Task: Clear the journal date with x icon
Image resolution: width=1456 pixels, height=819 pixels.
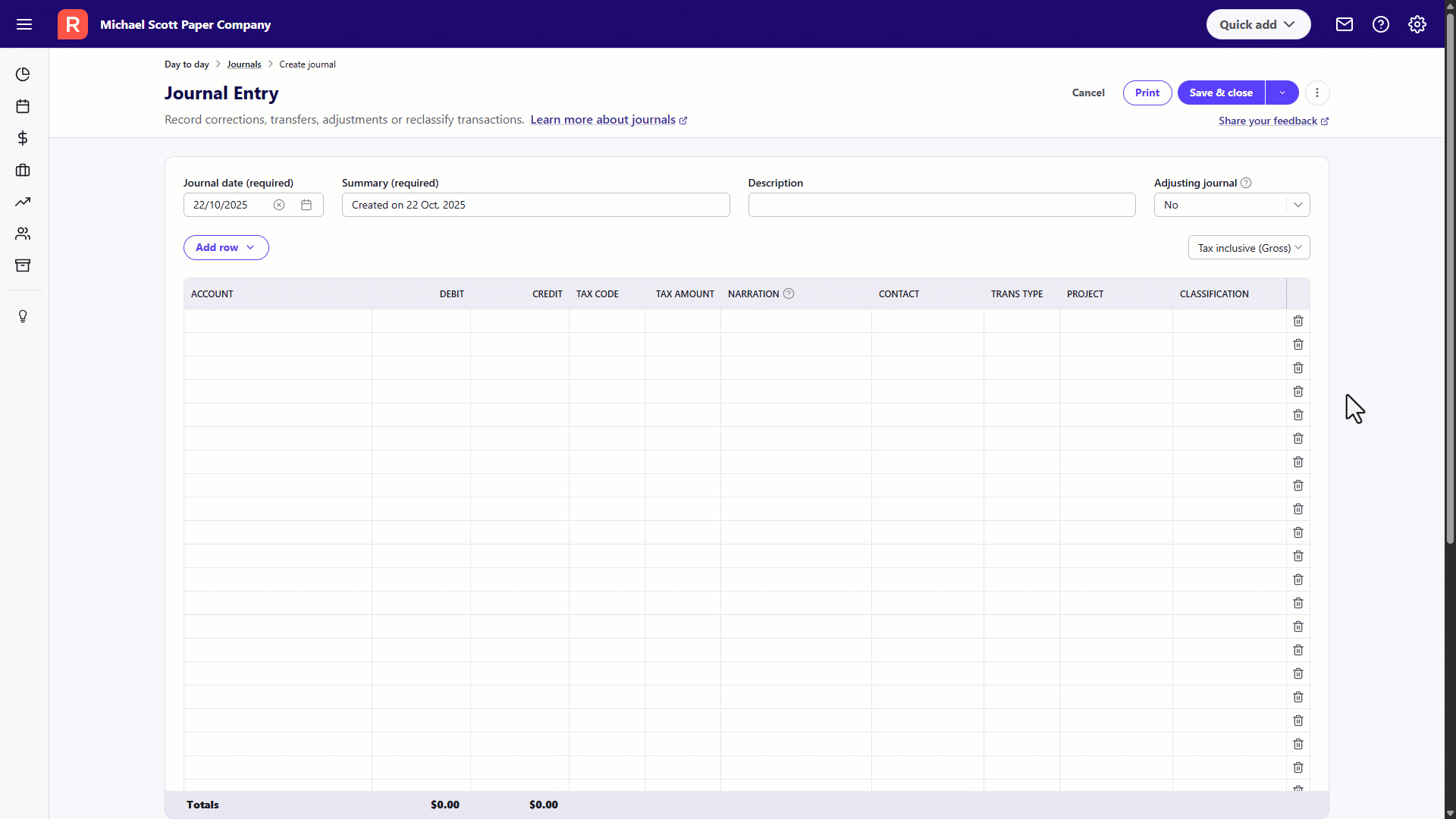Action: 279,205
